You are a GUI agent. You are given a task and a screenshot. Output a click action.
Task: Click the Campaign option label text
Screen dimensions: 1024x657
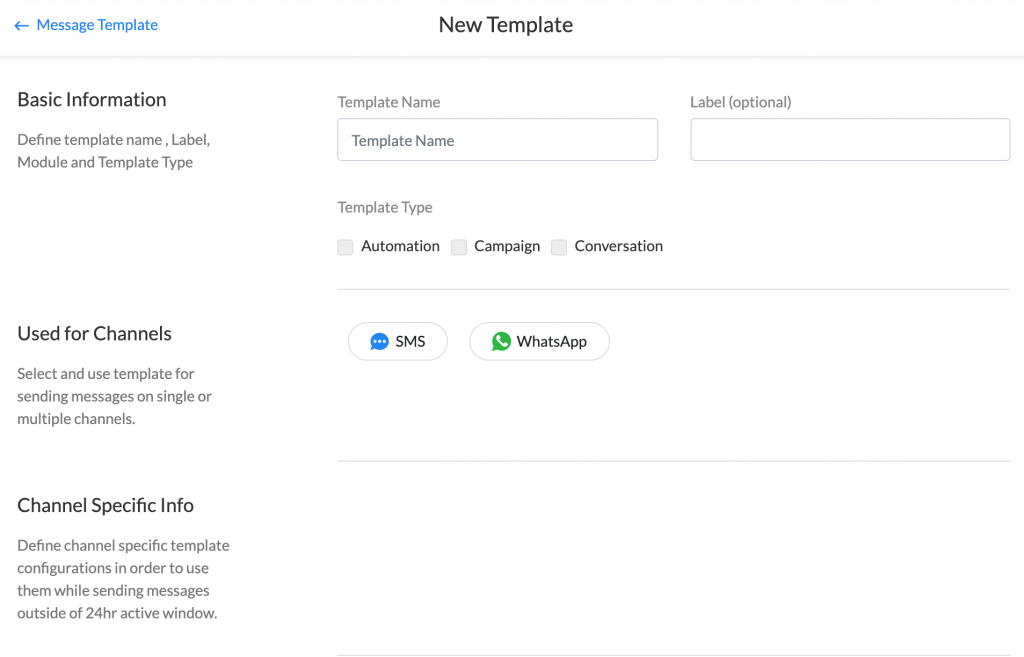tap(507, 246)
